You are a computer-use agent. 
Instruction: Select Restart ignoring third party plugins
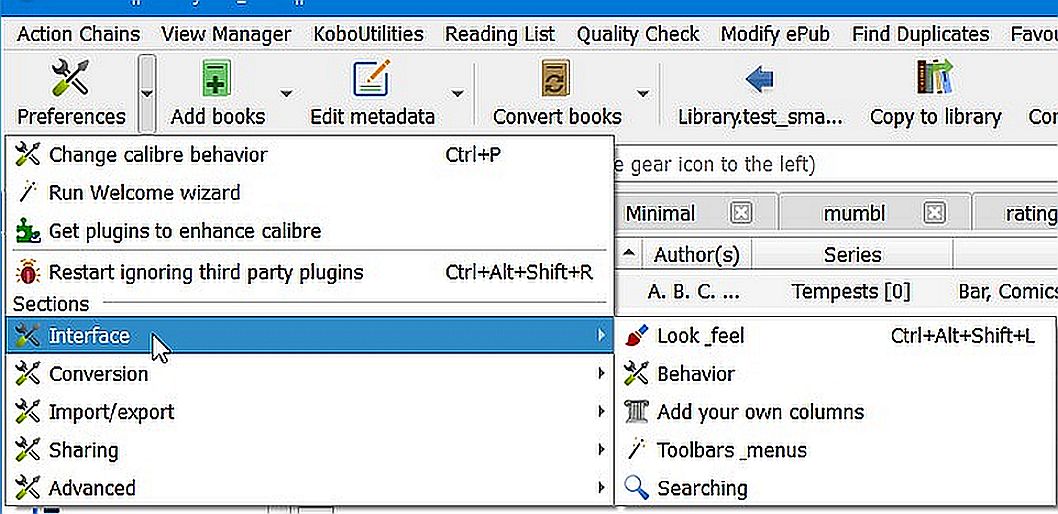tap(310, 273)
